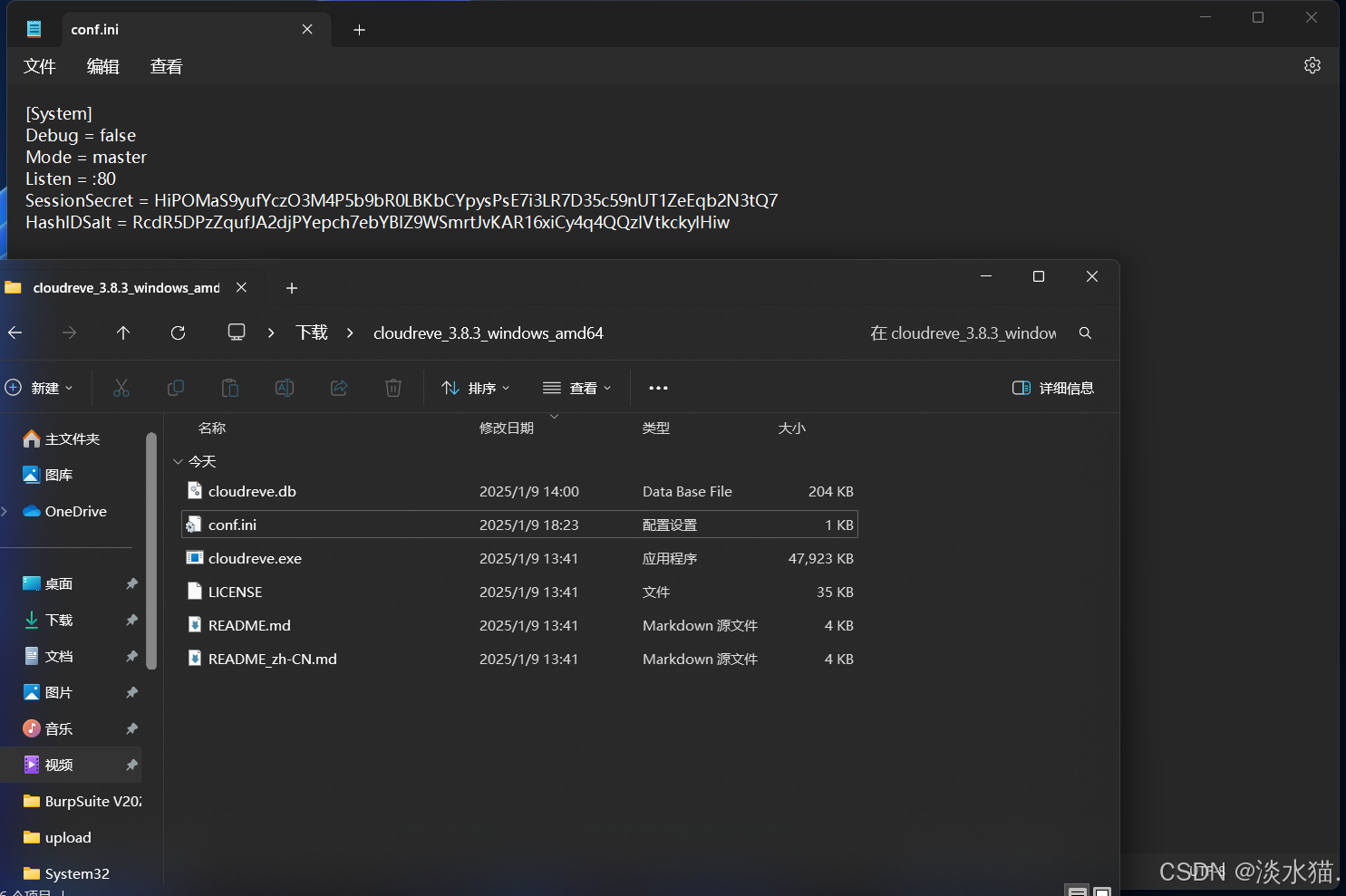Viewport: 1346px width, 896px height.
Task: Open 图片 in the sidebar
Action: tap(48, 692)
